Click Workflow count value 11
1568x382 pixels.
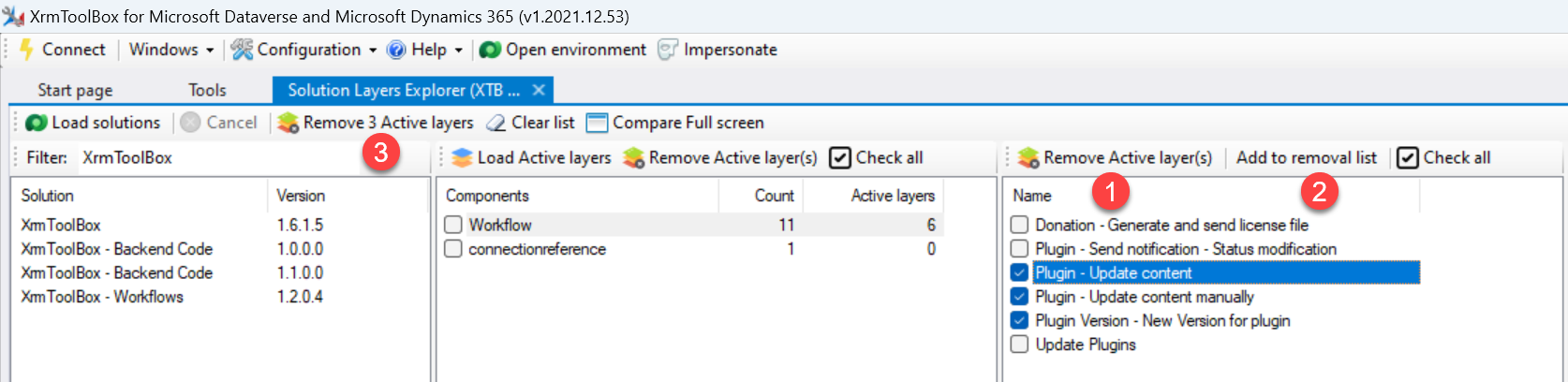[x=786, y=225]
